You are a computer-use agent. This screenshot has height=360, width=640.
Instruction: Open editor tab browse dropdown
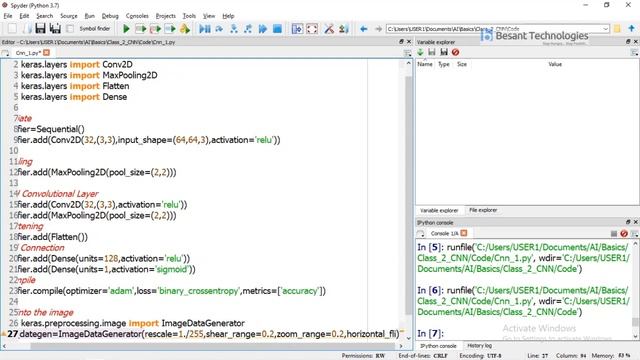pos(5,53)
